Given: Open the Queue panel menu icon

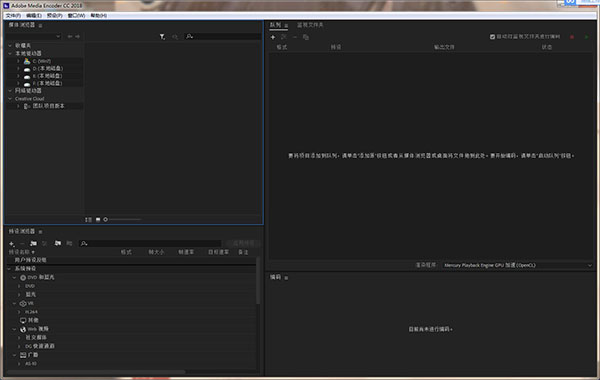Looking at the screenshot, I should 286,25.
